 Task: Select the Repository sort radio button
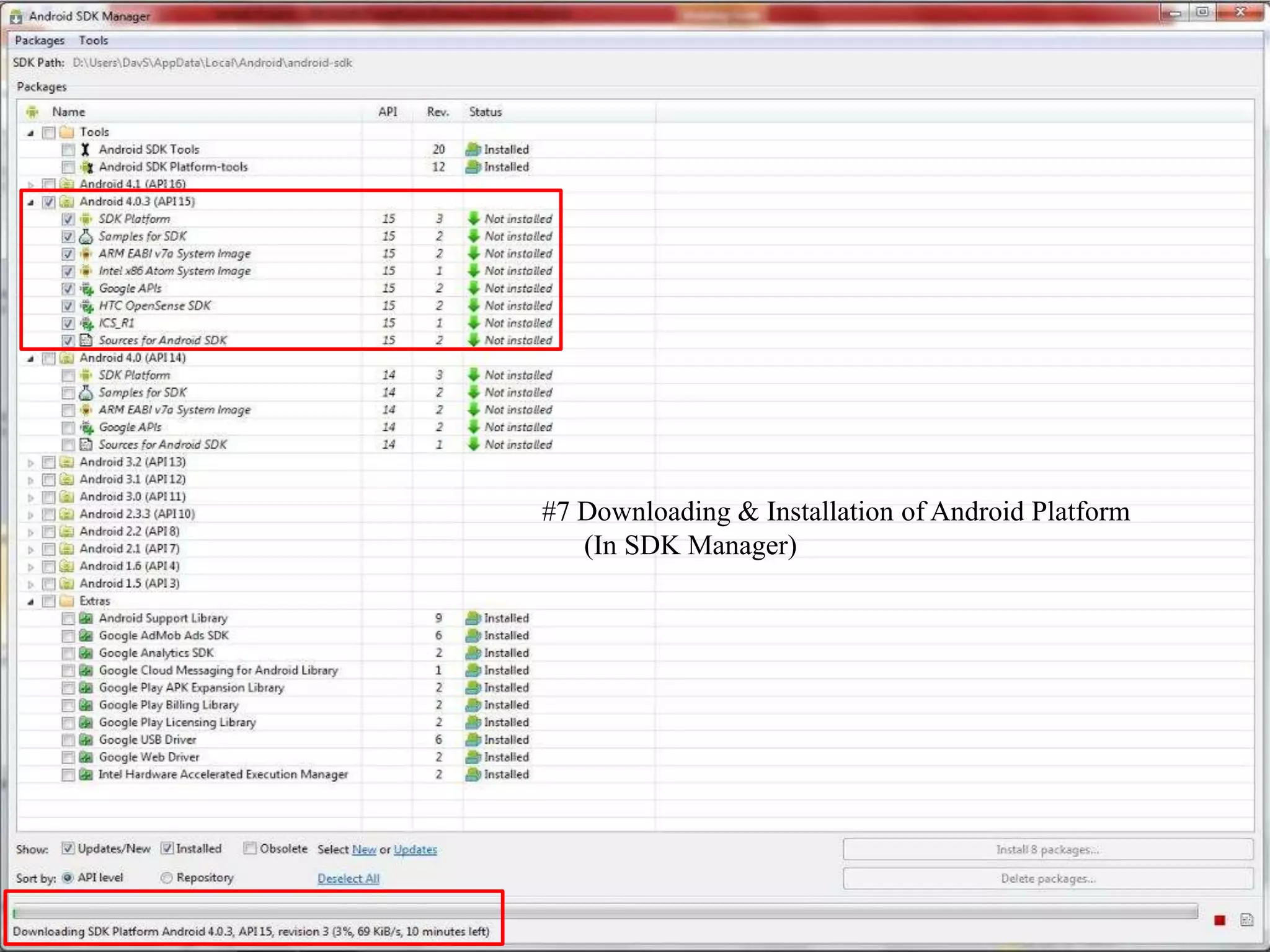pos(166,878)
